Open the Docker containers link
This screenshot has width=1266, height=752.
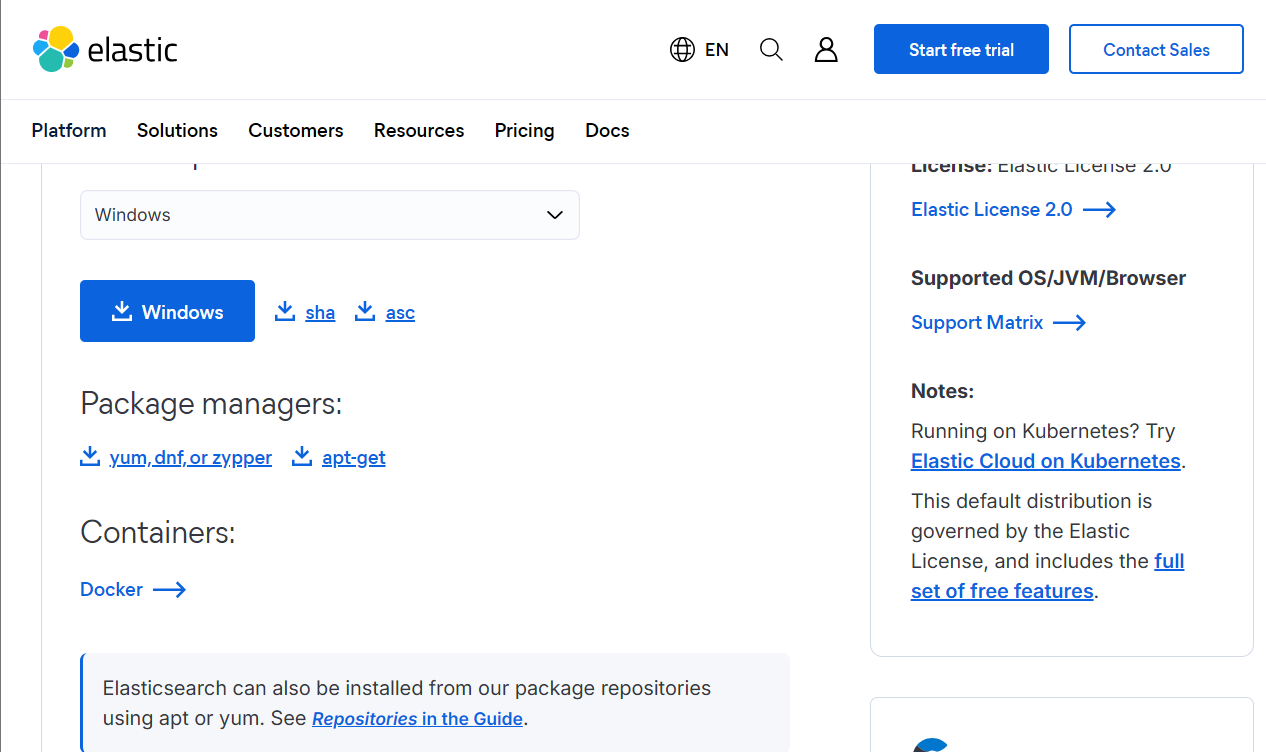tap(111, 589)
